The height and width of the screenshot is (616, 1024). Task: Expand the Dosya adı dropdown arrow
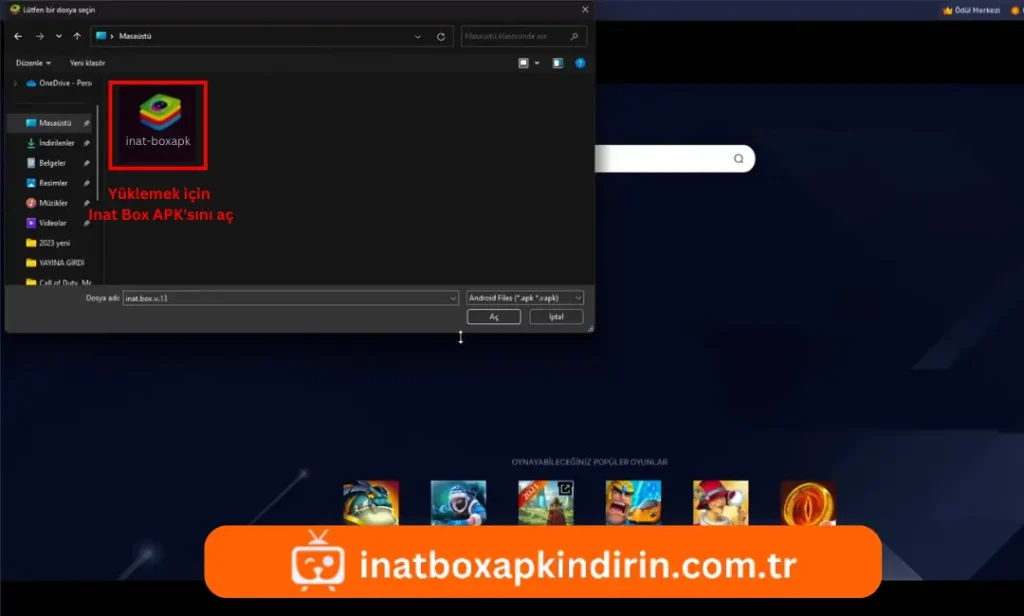click(453, 298)
